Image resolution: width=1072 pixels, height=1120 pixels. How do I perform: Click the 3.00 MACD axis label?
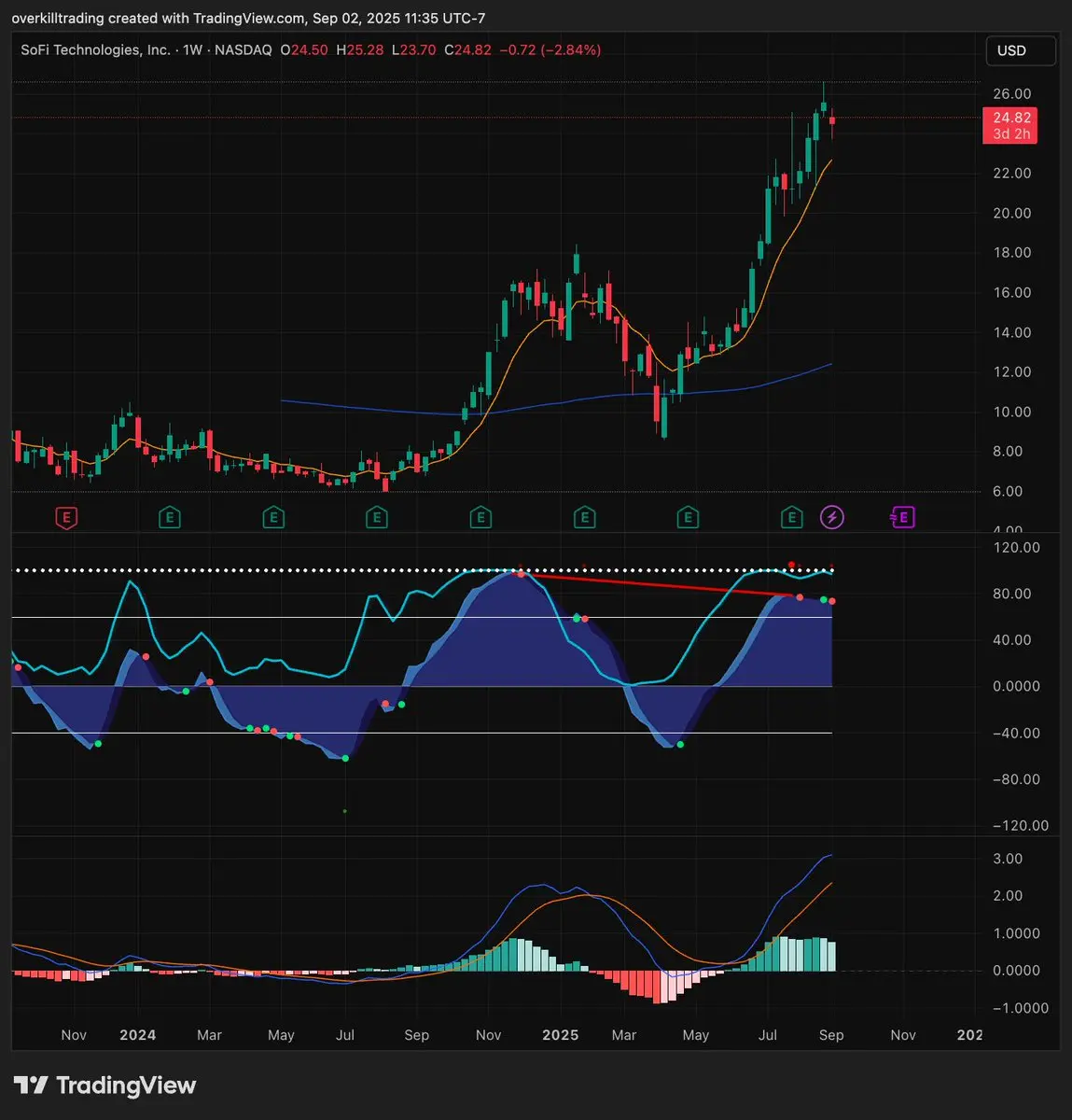tap(1008, 859)
